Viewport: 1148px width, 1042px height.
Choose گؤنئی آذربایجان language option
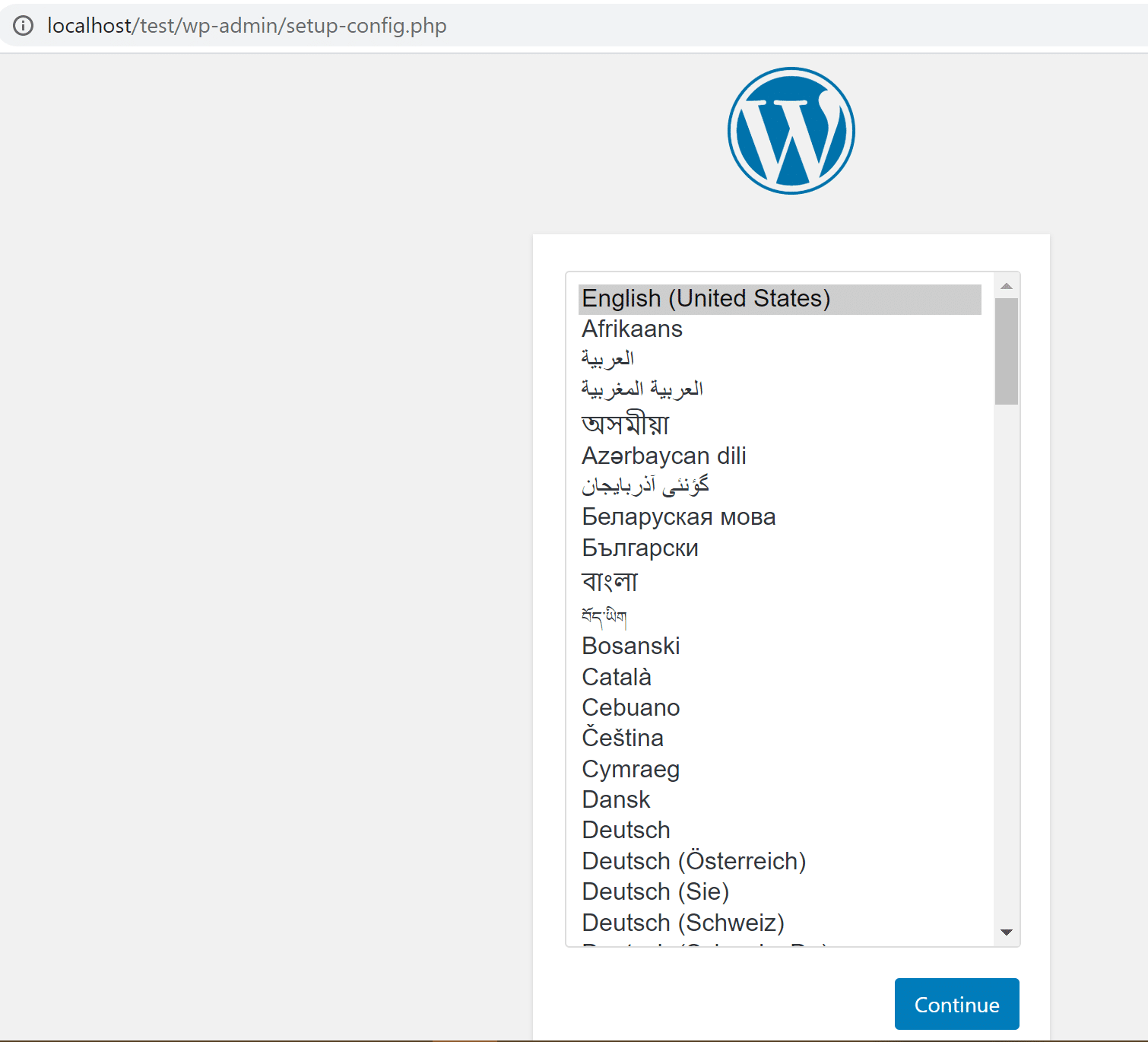[780, 486]
